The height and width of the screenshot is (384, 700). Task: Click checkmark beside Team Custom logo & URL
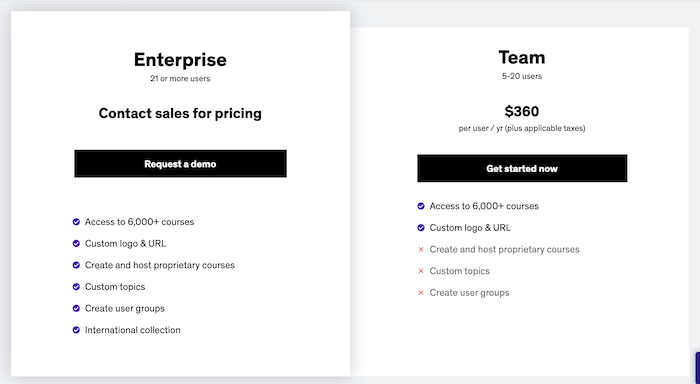coord(421,228)
